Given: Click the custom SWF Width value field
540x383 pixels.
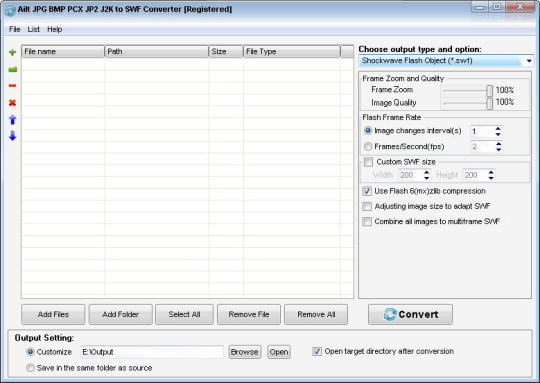Looking at the screenshot, I should (x=411, y=175).
